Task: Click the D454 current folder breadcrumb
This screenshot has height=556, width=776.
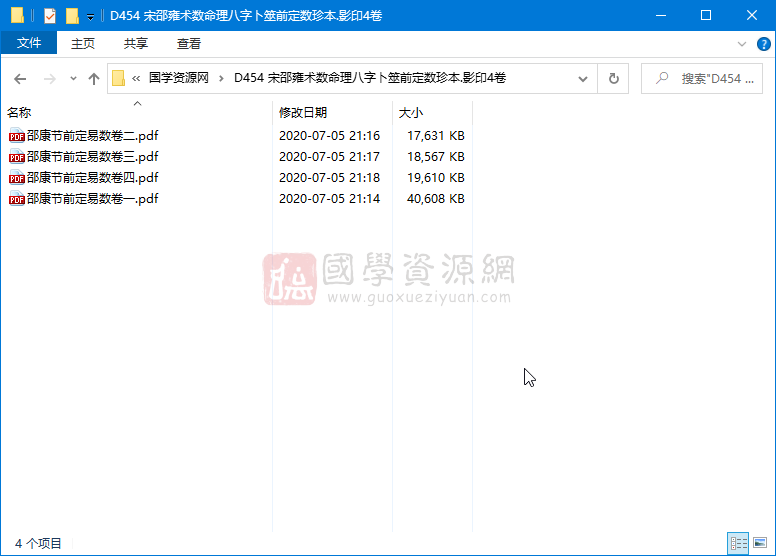Action: click(x=370, y=78)
